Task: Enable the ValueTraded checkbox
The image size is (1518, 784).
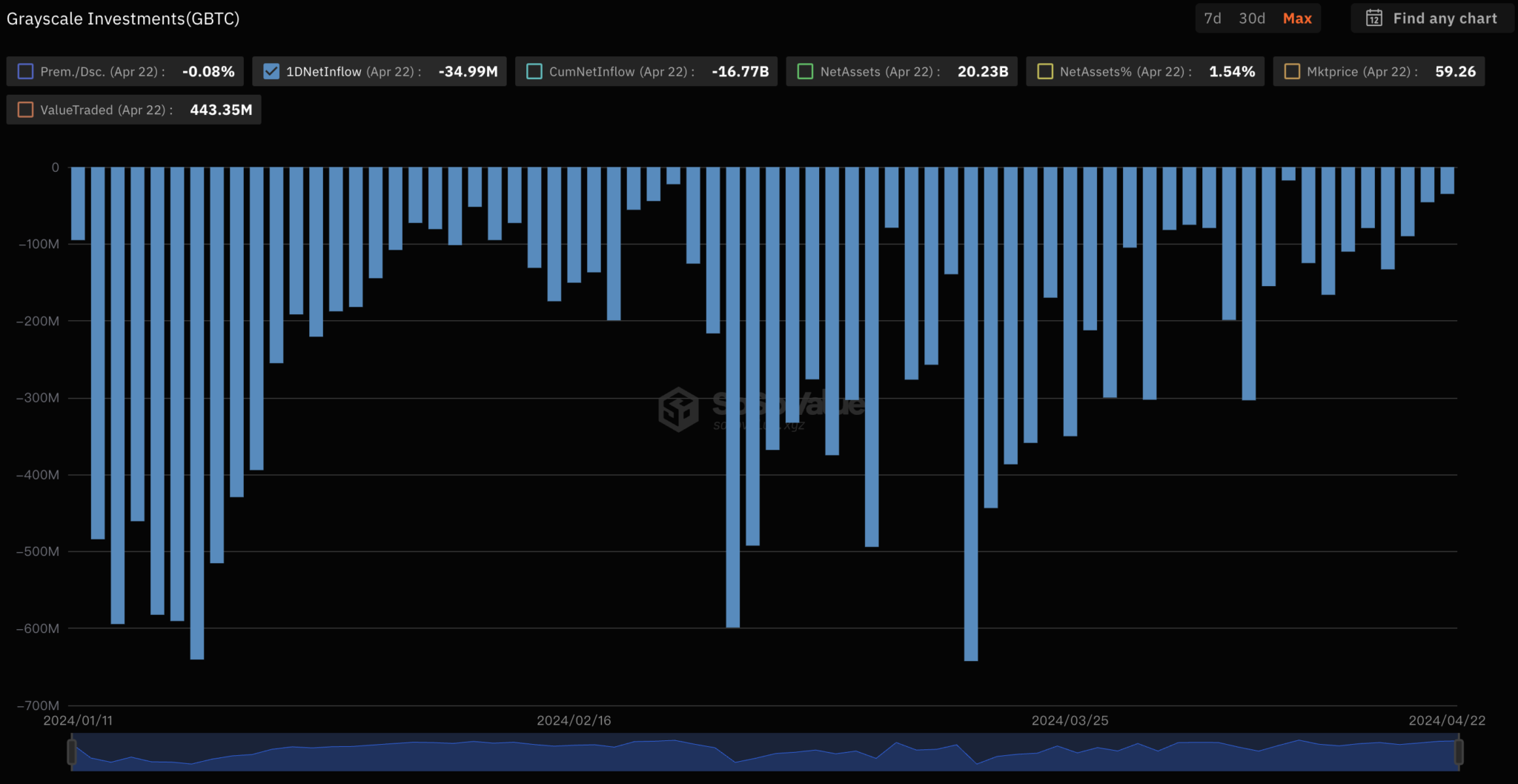Action: pyautogui.click(x=26, y=110)
